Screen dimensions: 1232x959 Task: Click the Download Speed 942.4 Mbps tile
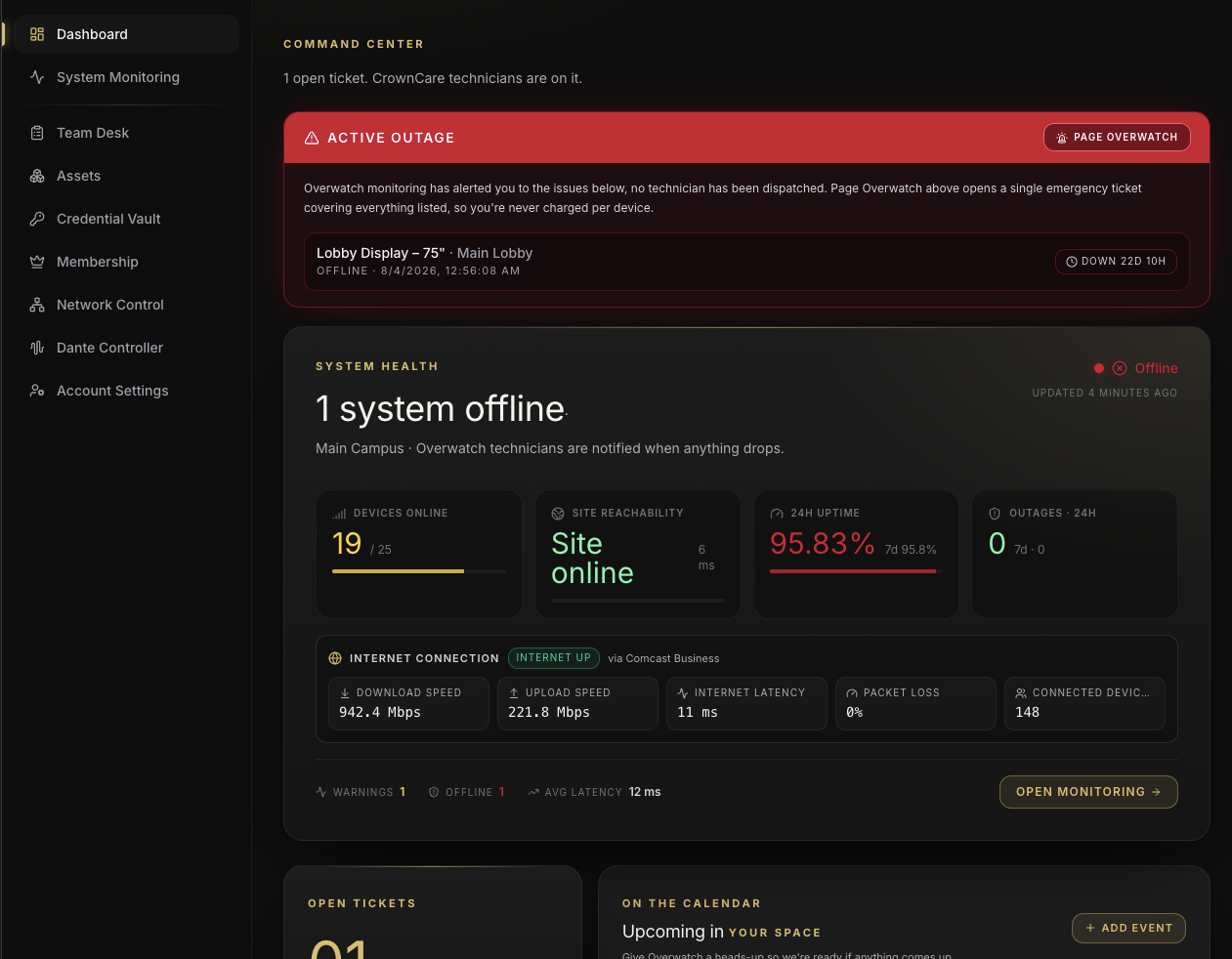408,703
